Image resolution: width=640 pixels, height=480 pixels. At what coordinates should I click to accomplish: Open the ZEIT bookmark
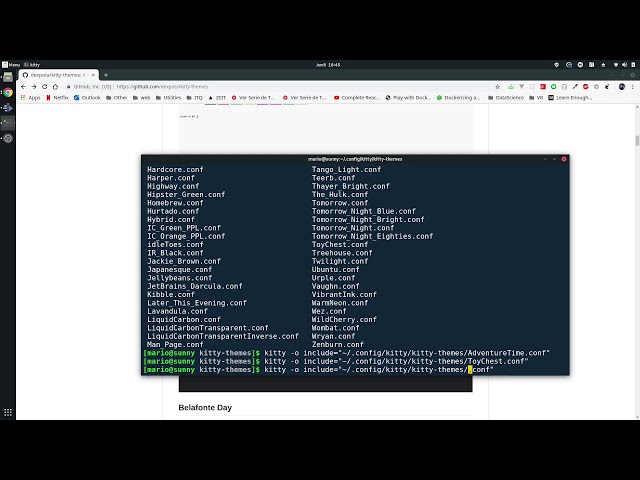[x=217, y=98]
